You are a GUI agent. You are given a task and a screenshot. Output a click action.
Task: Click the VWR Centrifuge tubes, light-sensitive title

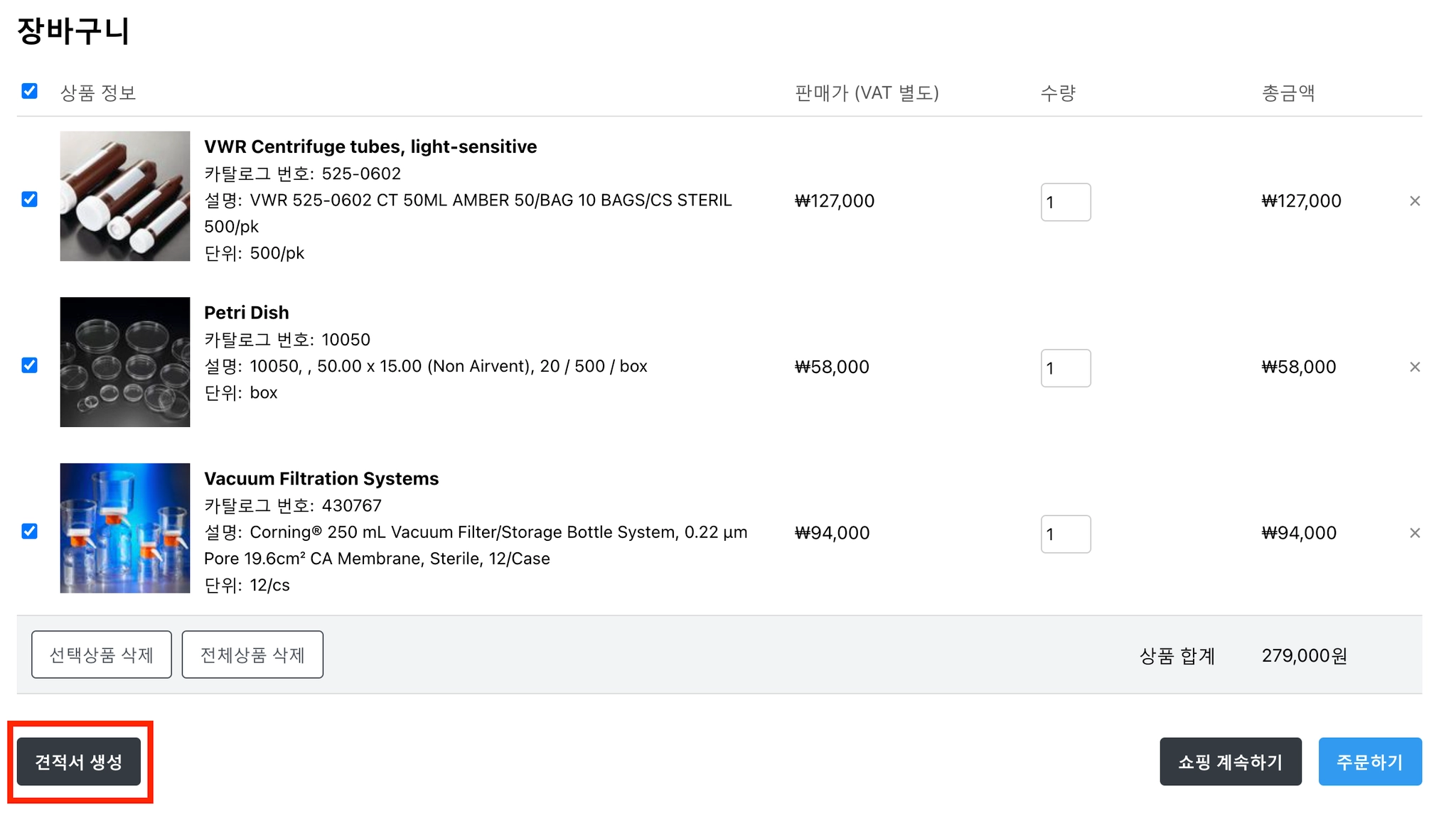[x=370, y=146]
